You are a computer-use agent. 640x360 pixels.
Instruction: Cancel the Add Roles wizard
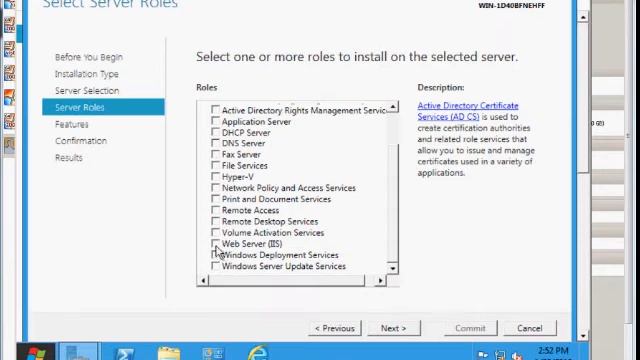point(529,328)
